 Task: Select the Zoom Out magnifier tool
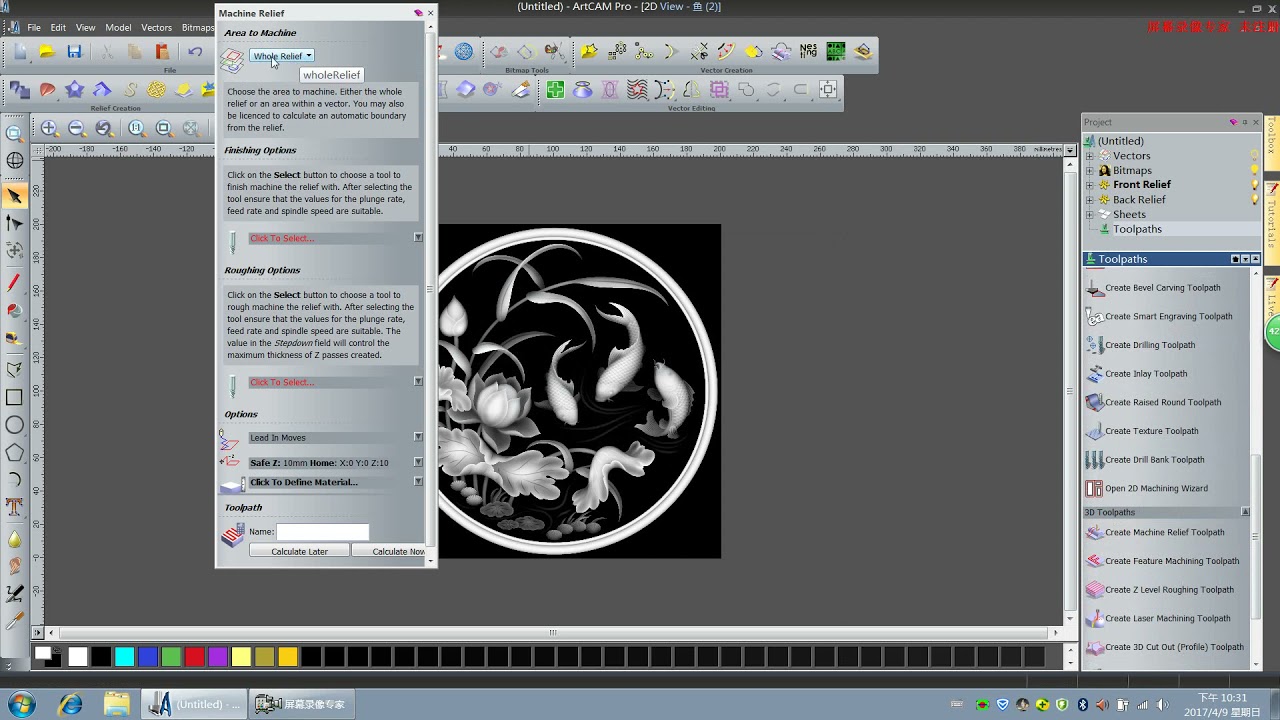coord(77,128)
